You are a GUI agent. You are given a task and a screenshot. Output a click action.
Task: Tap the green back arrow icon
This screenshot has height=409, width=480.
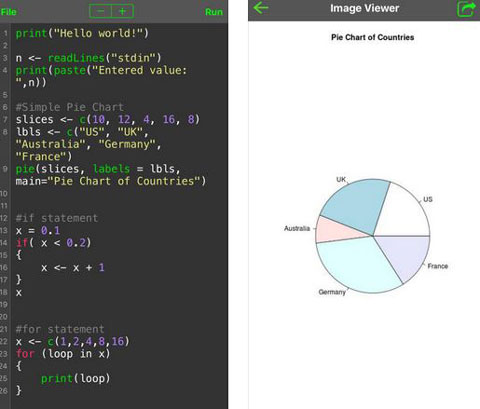[261, 8]
